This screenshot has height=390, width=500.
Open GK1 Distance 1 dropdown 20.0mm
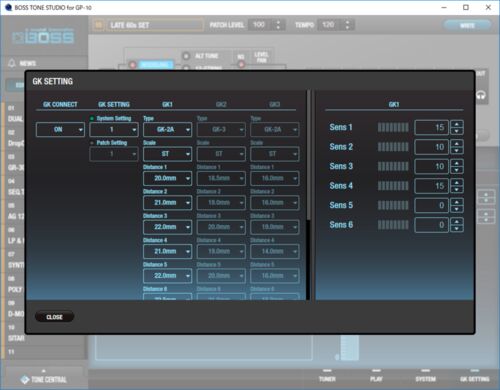pyautogui.click(x=167, y=178)
